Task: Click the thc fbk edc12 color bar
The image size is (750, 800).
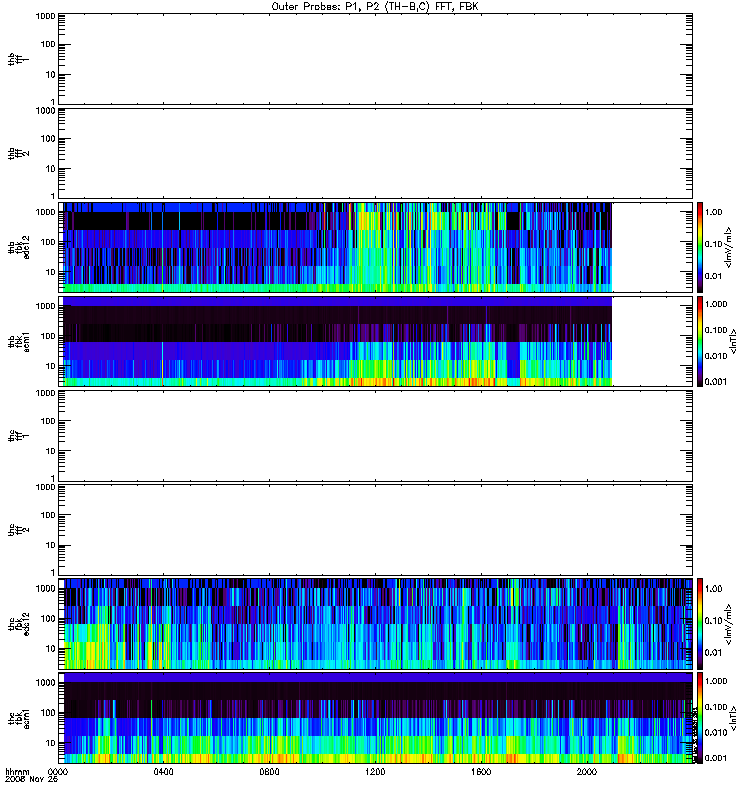Action: 700,624
